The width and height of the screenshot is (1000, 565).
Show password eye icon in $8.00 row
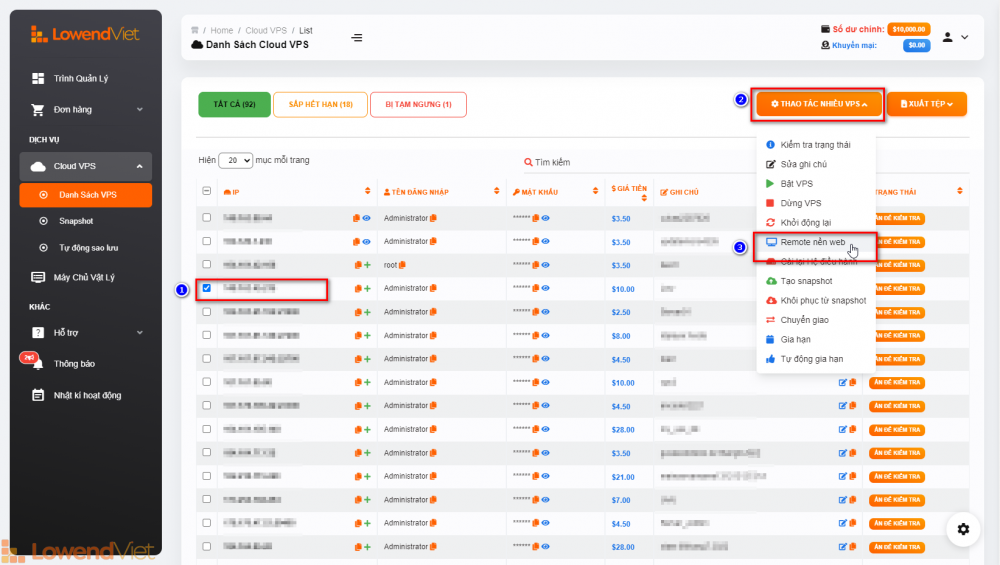pos(546,335)
